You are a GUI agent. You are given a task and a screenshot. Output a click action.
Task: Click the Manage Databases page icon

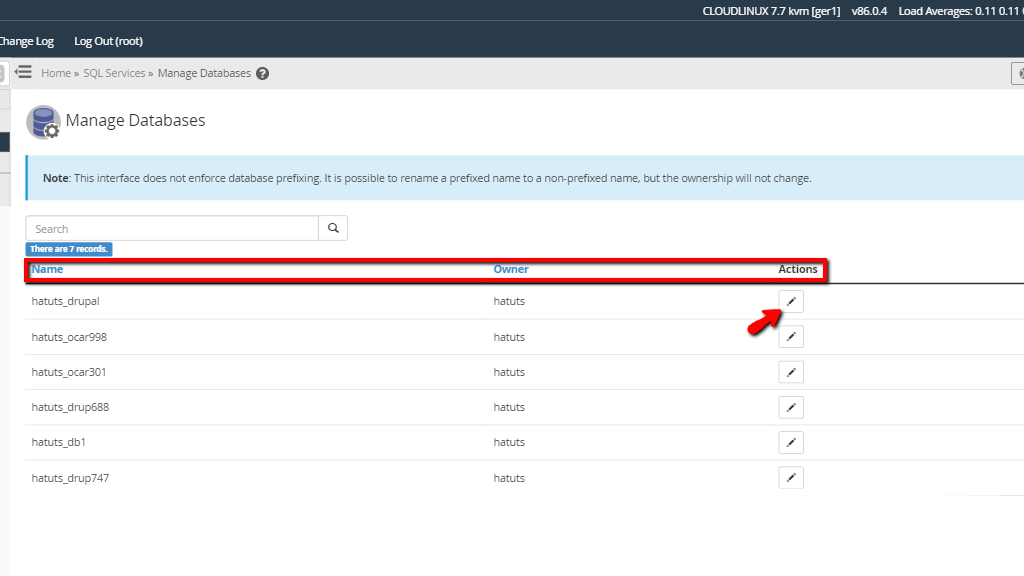[43, 122]
